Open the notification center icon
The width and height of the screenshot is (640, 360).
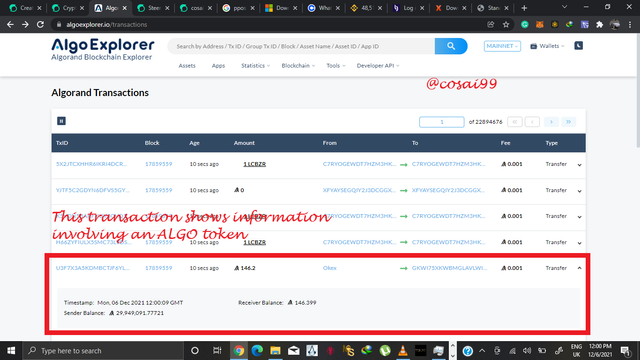625,351
